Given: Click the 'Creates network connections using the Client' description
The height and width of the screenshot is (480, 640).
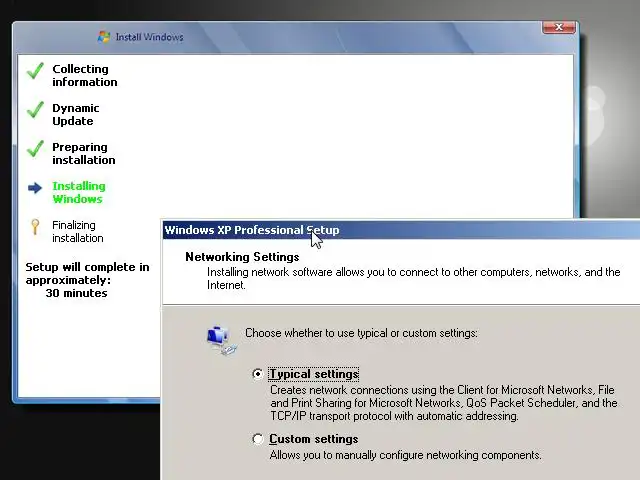Looking at the screenshot, I should coord(444,403).
